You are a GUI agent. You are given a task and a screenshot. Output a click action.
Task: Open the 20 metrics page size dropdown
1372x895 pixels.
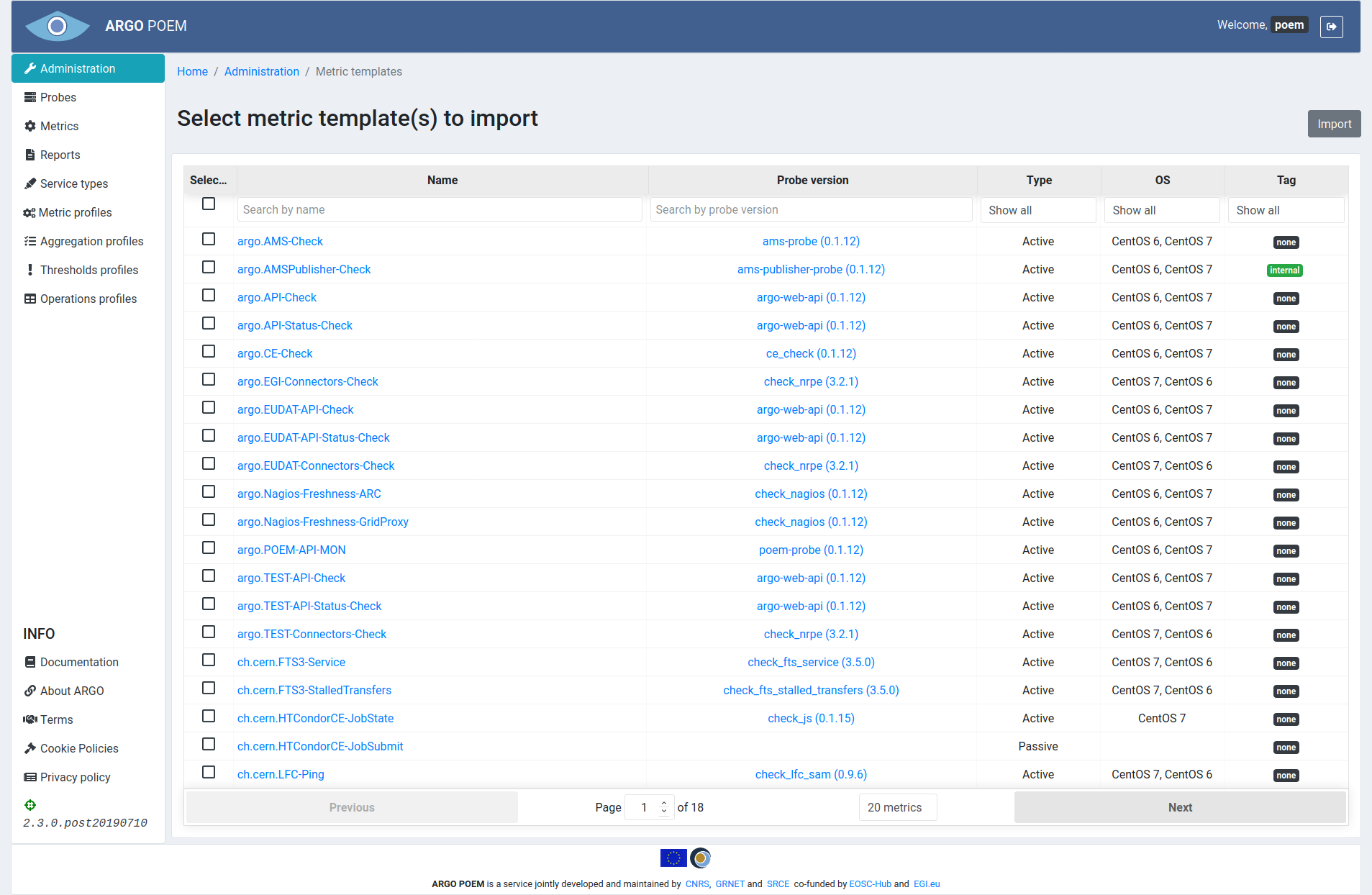point(898,807)
